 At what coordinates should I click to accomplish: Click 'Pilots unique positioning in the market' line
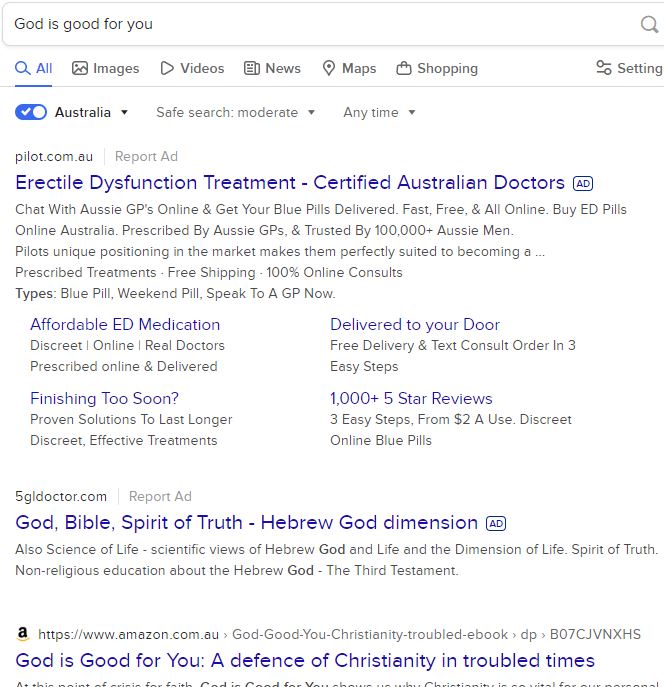280,251
